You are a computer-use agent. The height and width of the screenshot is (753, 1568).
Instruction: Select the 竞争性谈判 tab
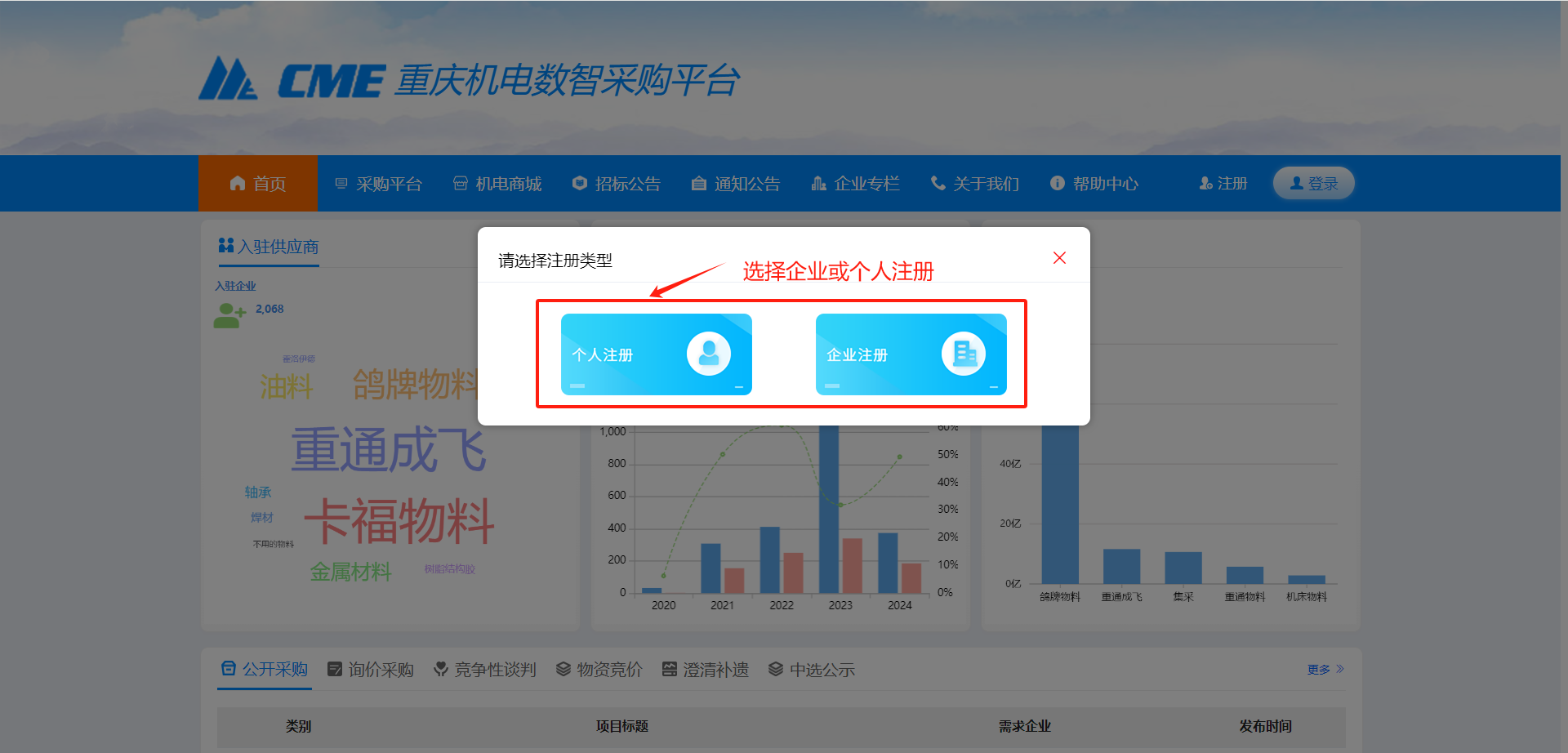click(x=485, y=670)
